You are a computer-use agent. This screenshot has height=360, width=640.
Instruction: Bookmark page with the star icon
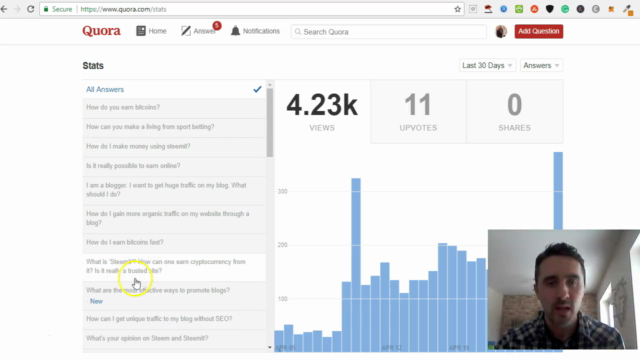[x=457, y=9]
